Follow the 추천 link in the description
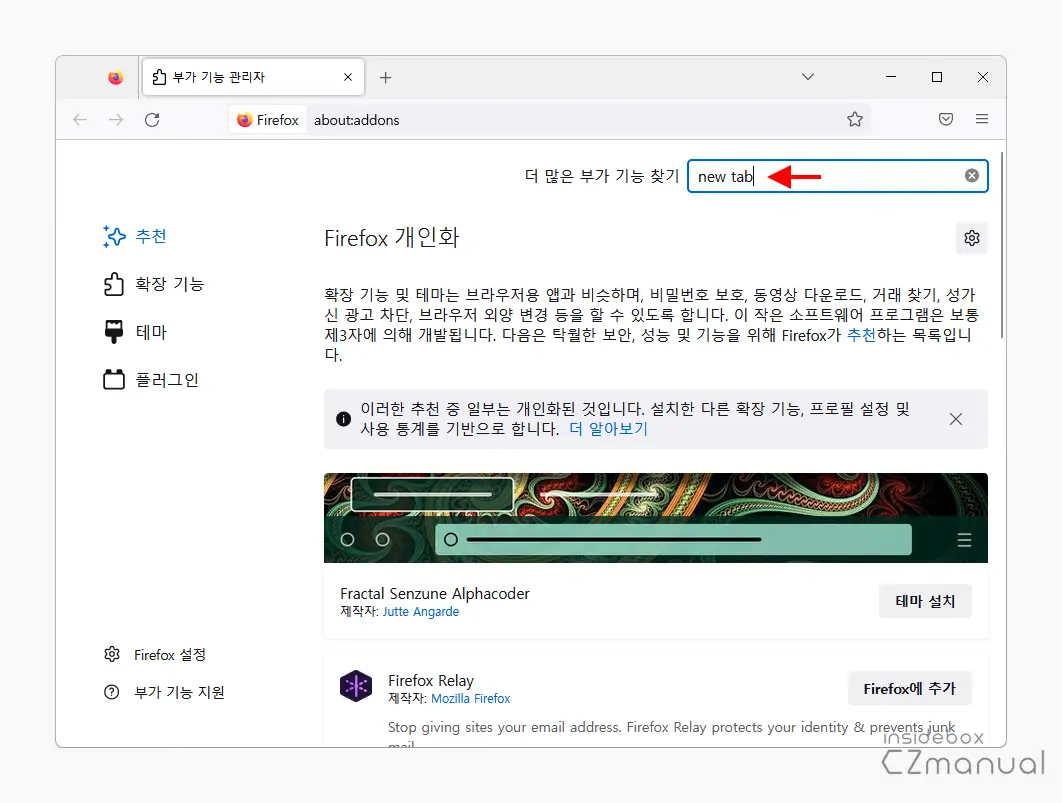 tap(862, 334)
